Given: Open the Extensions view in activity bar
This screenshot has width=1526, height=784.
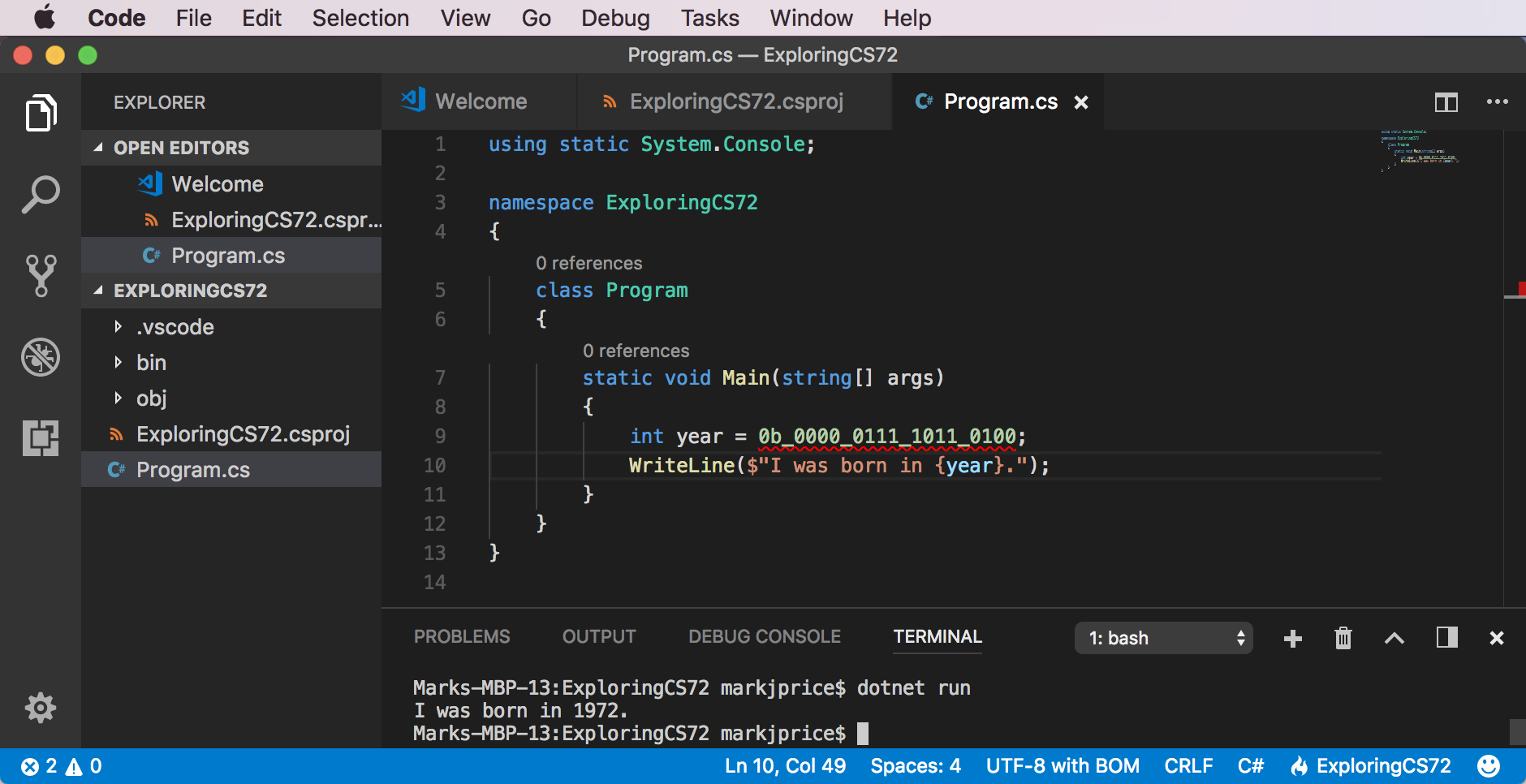Looking at the screenshot, I should pos(41,438).
